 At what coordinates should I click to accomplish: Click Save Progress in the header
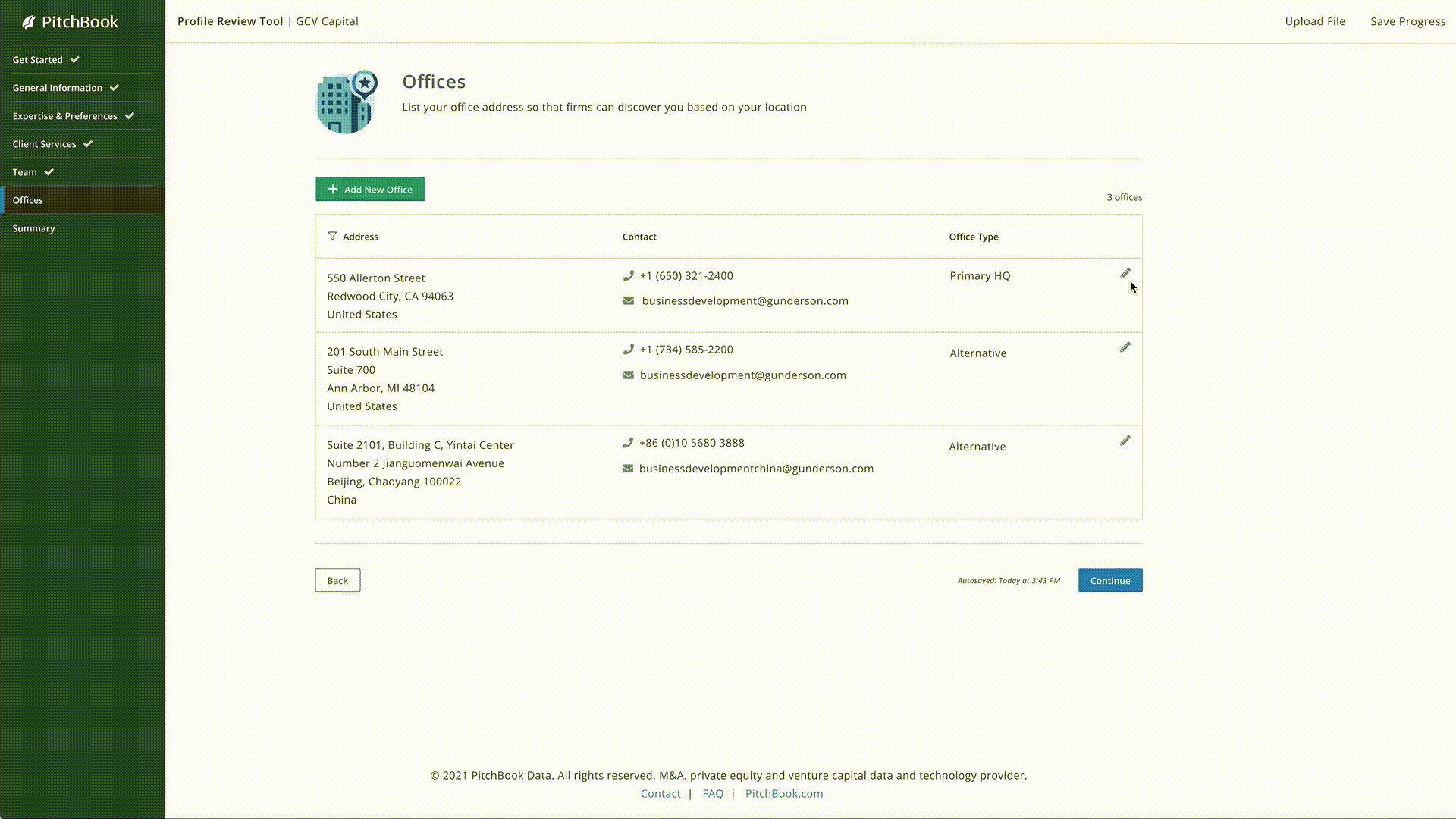(x=1407, y=21)
